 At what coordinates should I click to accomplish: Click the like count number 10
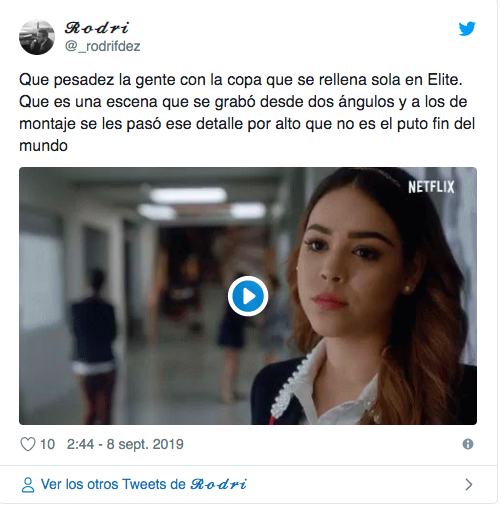pos(47,444)
